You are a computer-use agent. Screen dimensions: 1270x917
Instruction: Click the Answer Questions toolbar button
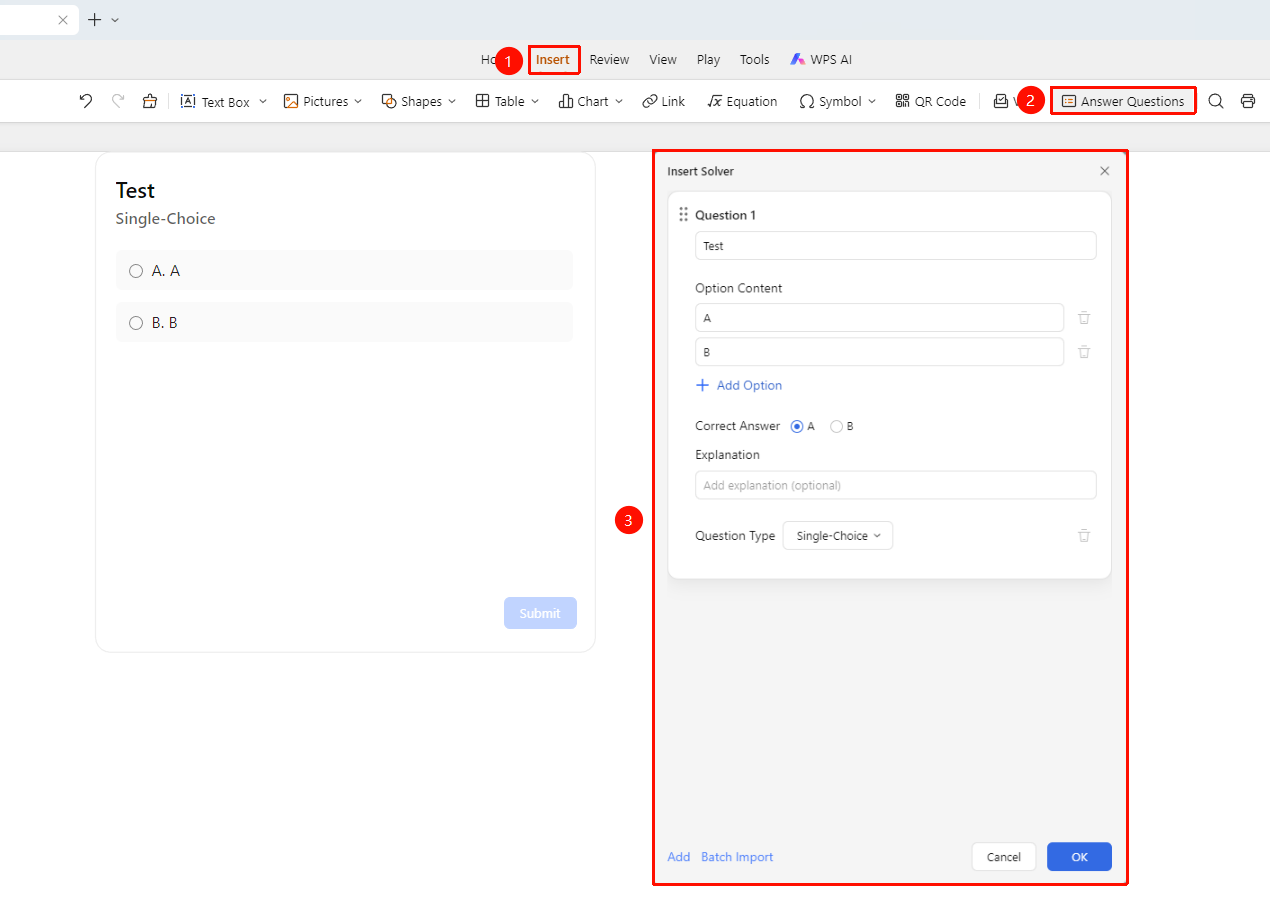pyautogui.click(x=1123, y=101)
